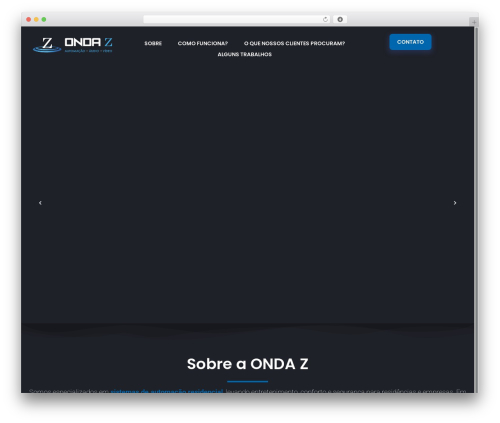Maximize the window with green button

44,19
